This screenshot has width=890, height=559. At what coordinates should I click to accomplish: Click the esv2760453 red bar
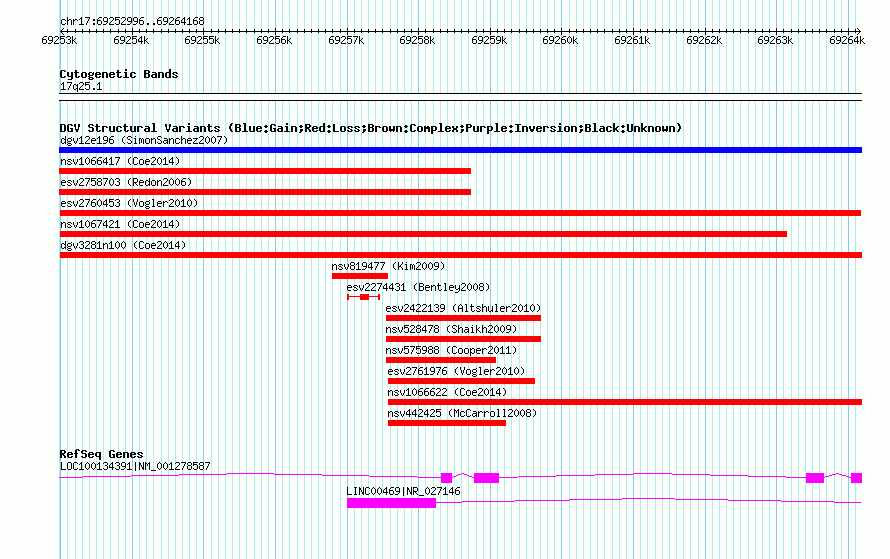click(460, 213)
